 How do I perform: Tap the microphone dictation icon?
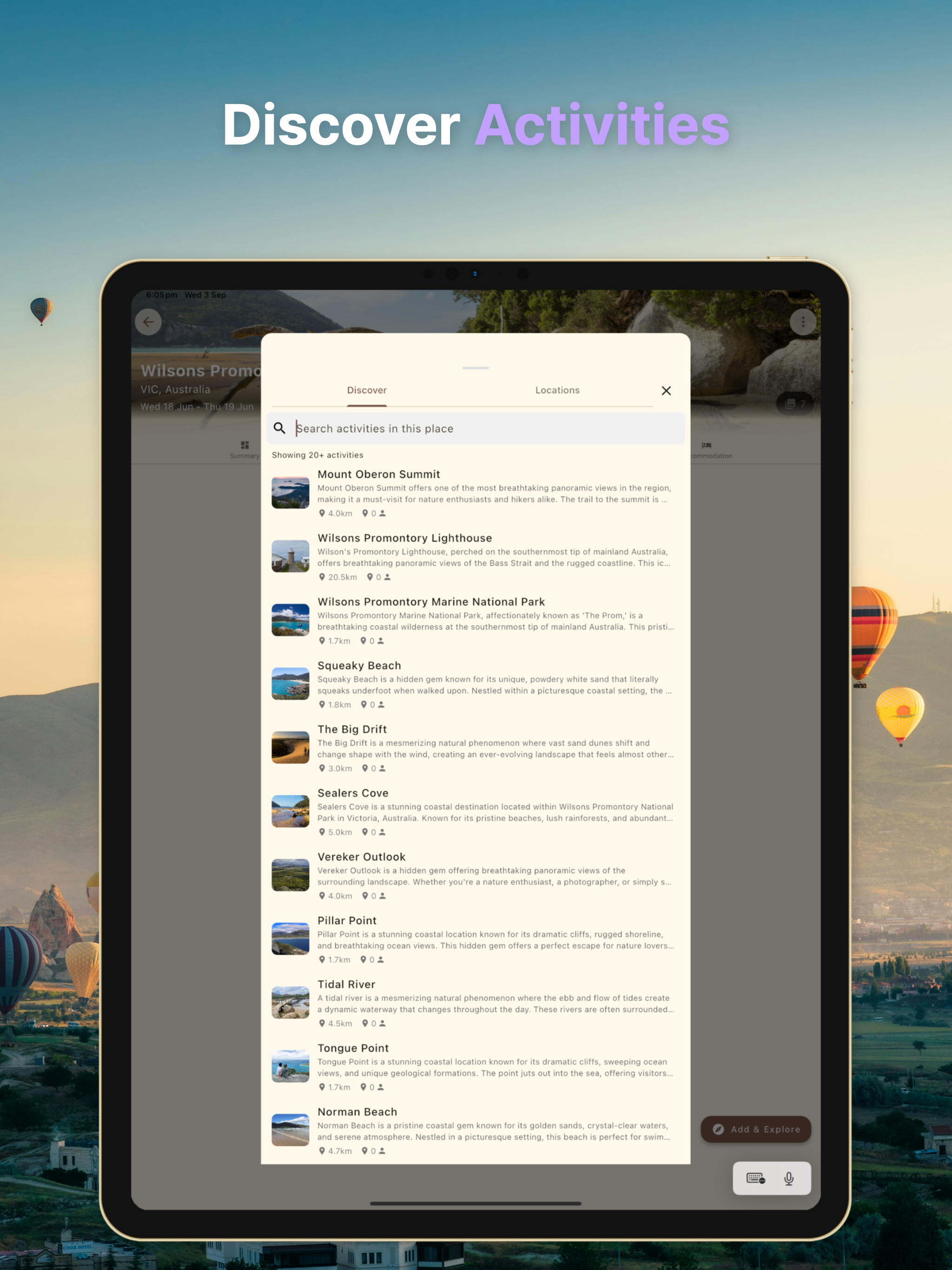pos(789,1179)
